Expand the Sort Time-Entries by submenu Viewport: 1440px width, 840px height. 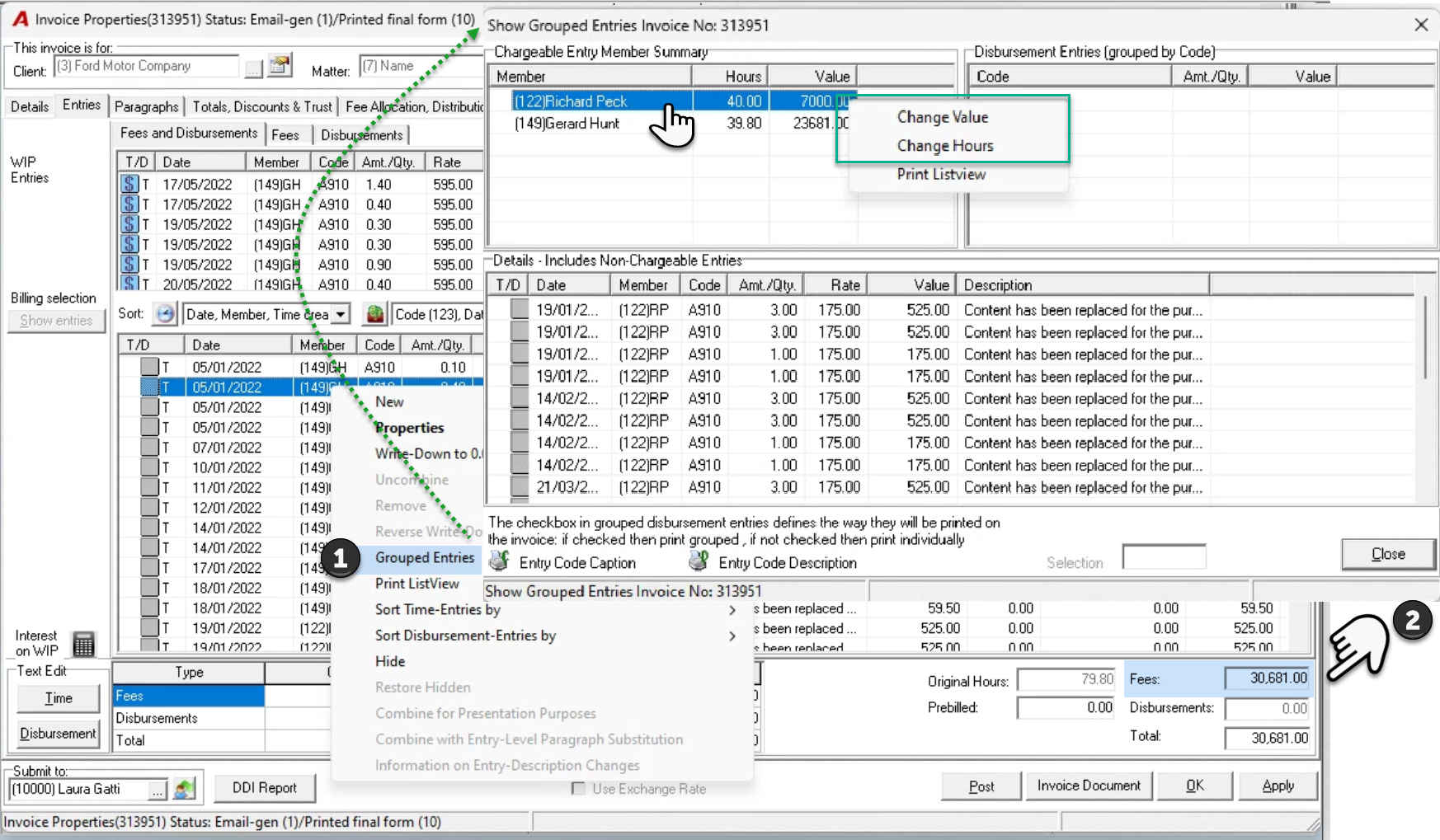[732, 610]
